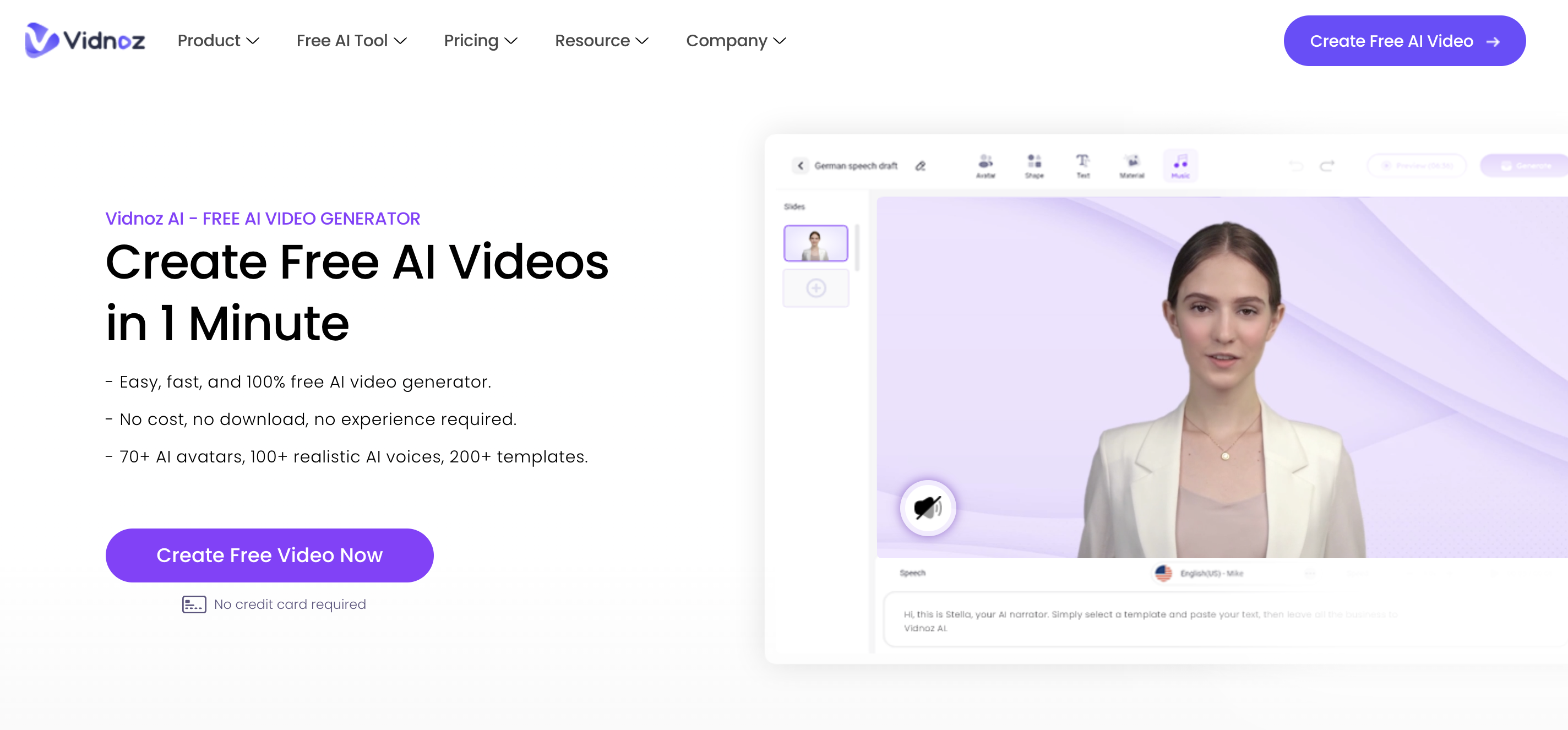Click Create Free Video Now button

(x=269, y=555)
